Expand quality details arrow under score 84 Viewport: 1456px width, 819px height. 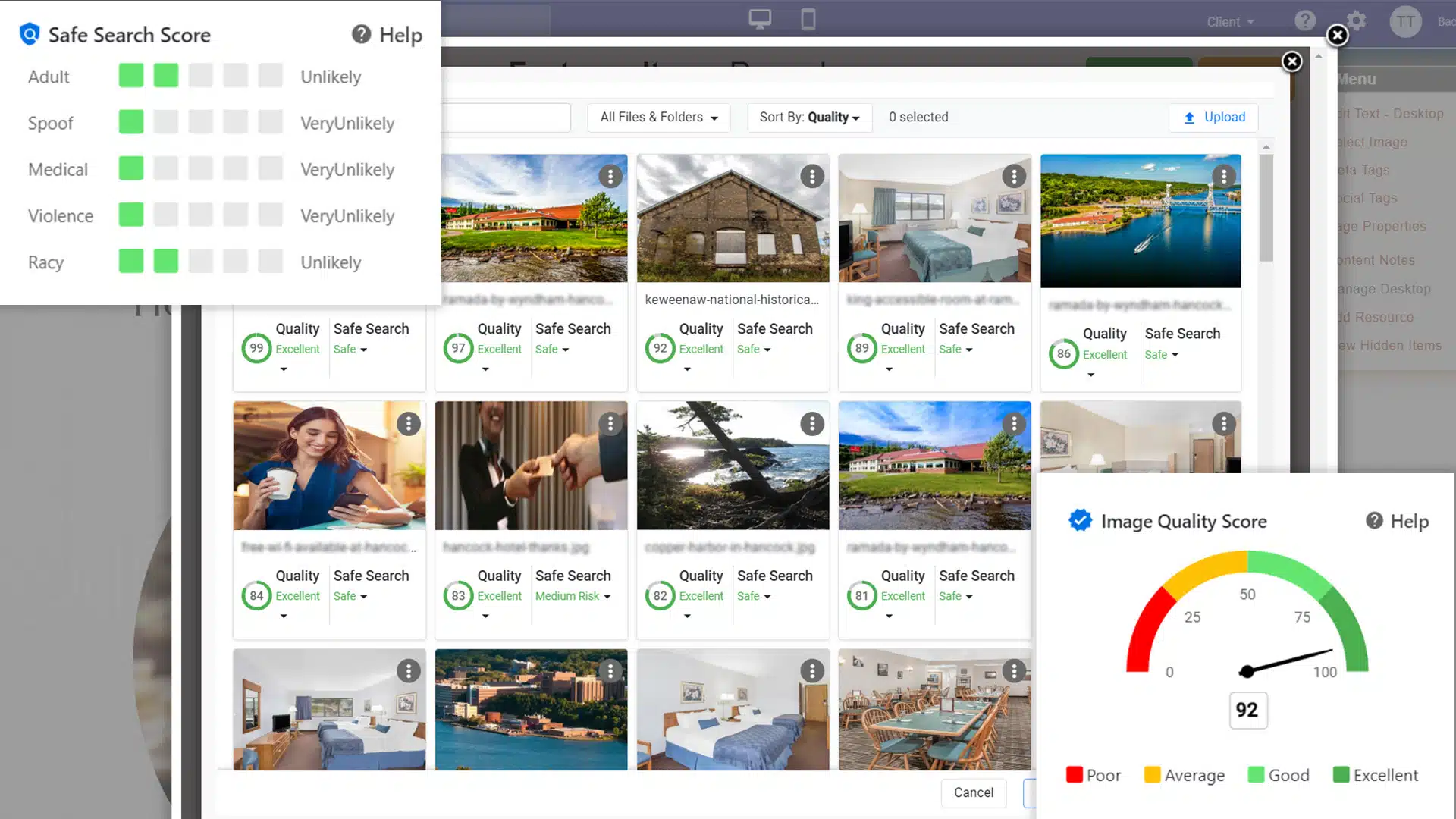pyautogui.click(x=284, y=617)
